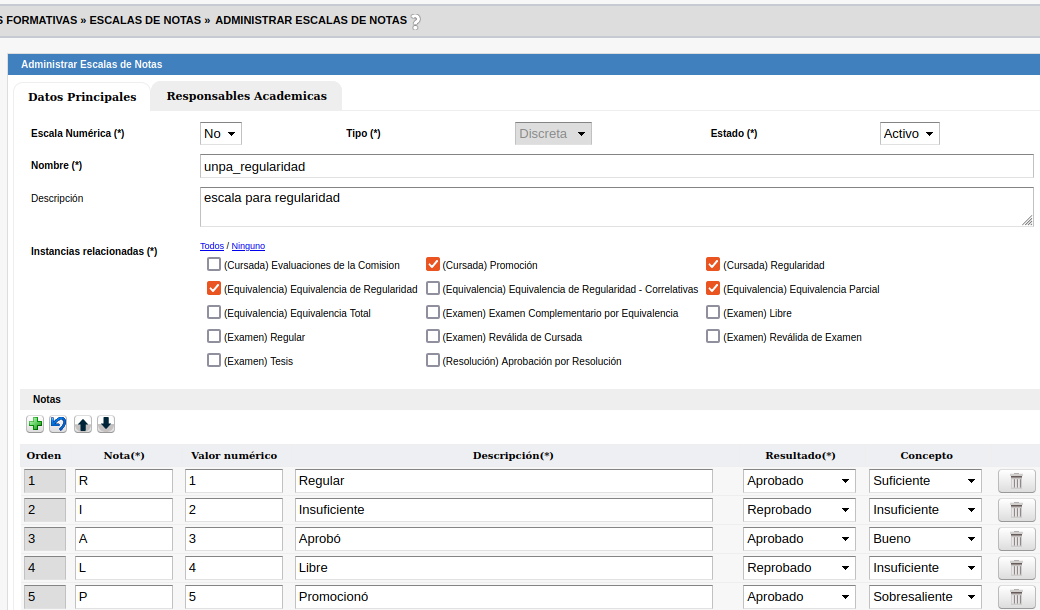The height and width of the screenshot is (610, 1040).
Task: Click Descripción field containing Libre
Action: [504, 568]
